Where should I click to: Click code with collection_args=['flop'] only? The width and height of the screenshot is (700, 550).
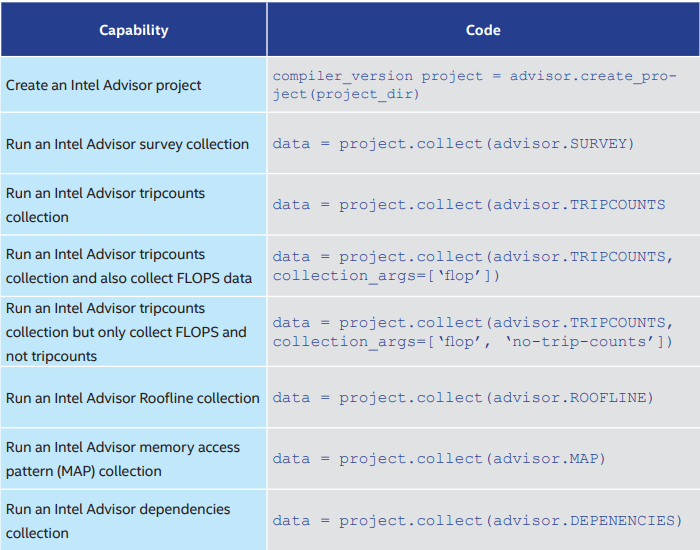[472, 266]
